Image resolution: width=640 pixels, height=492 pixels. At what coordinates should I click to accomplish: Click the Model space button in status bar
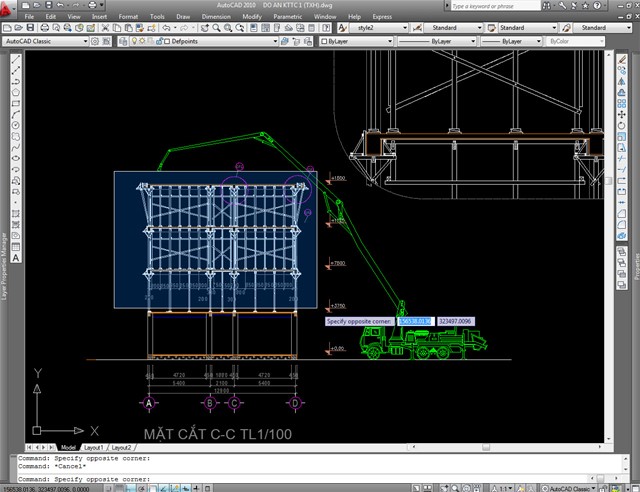pyautogui.click(x=416, y=488)
